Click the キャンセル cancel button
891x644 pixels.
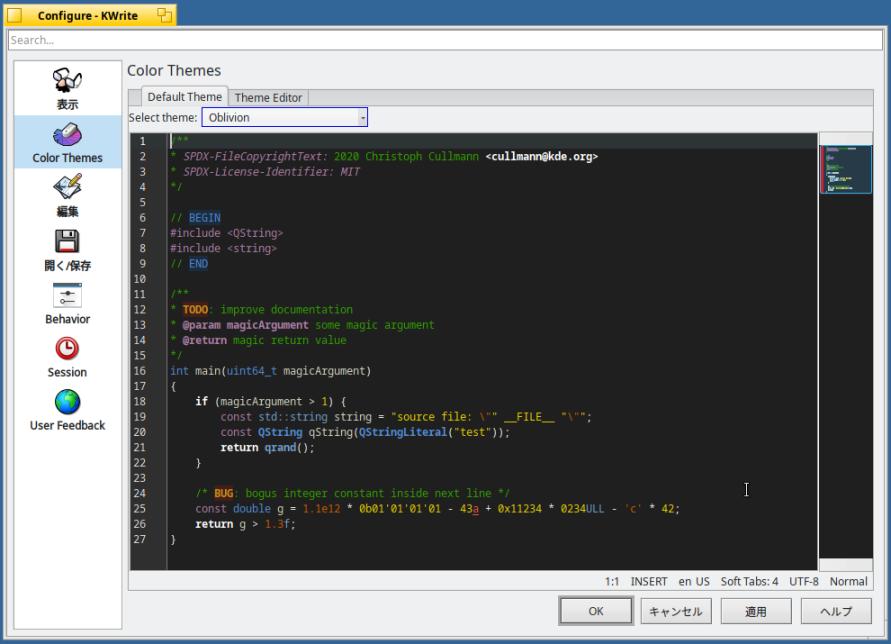point(676,611)
